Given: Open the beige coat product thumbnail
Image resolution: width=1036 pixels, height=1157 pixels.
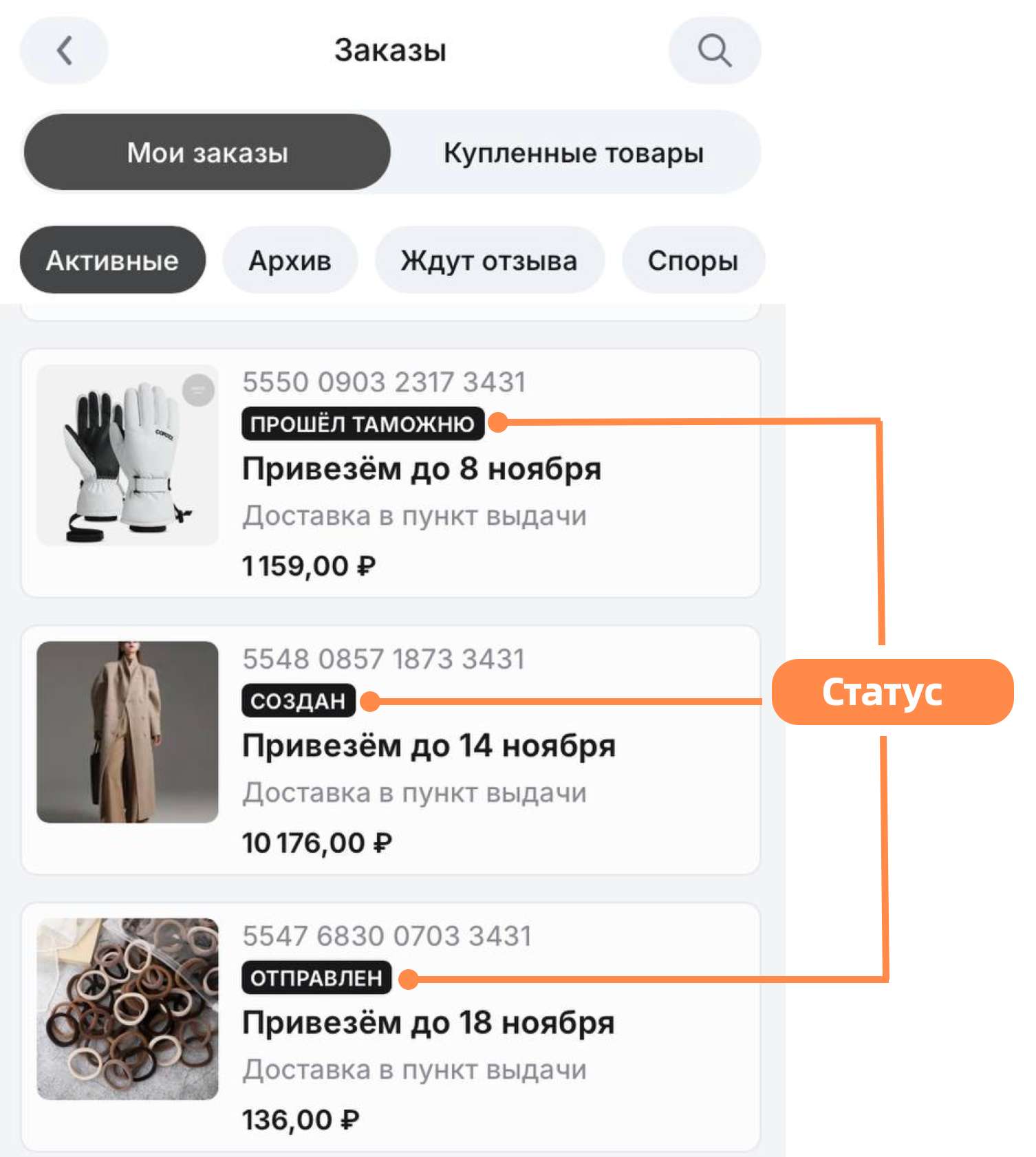Looking at the screenshot, I should [127, 732].
